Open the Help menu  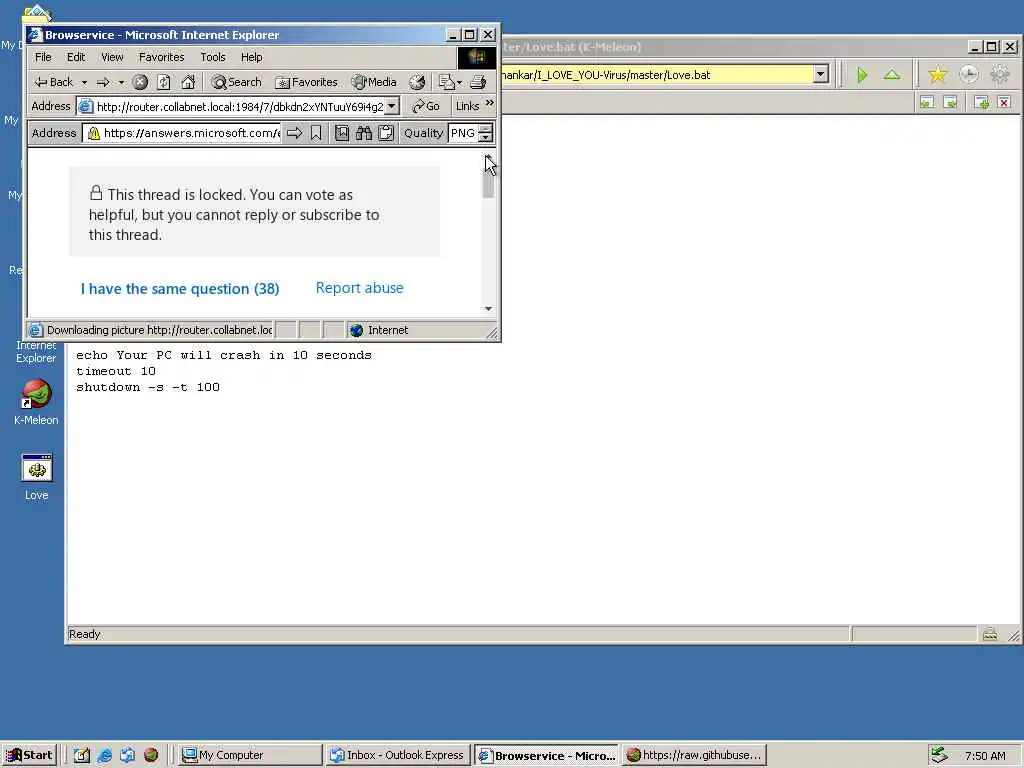pos(251,57)
